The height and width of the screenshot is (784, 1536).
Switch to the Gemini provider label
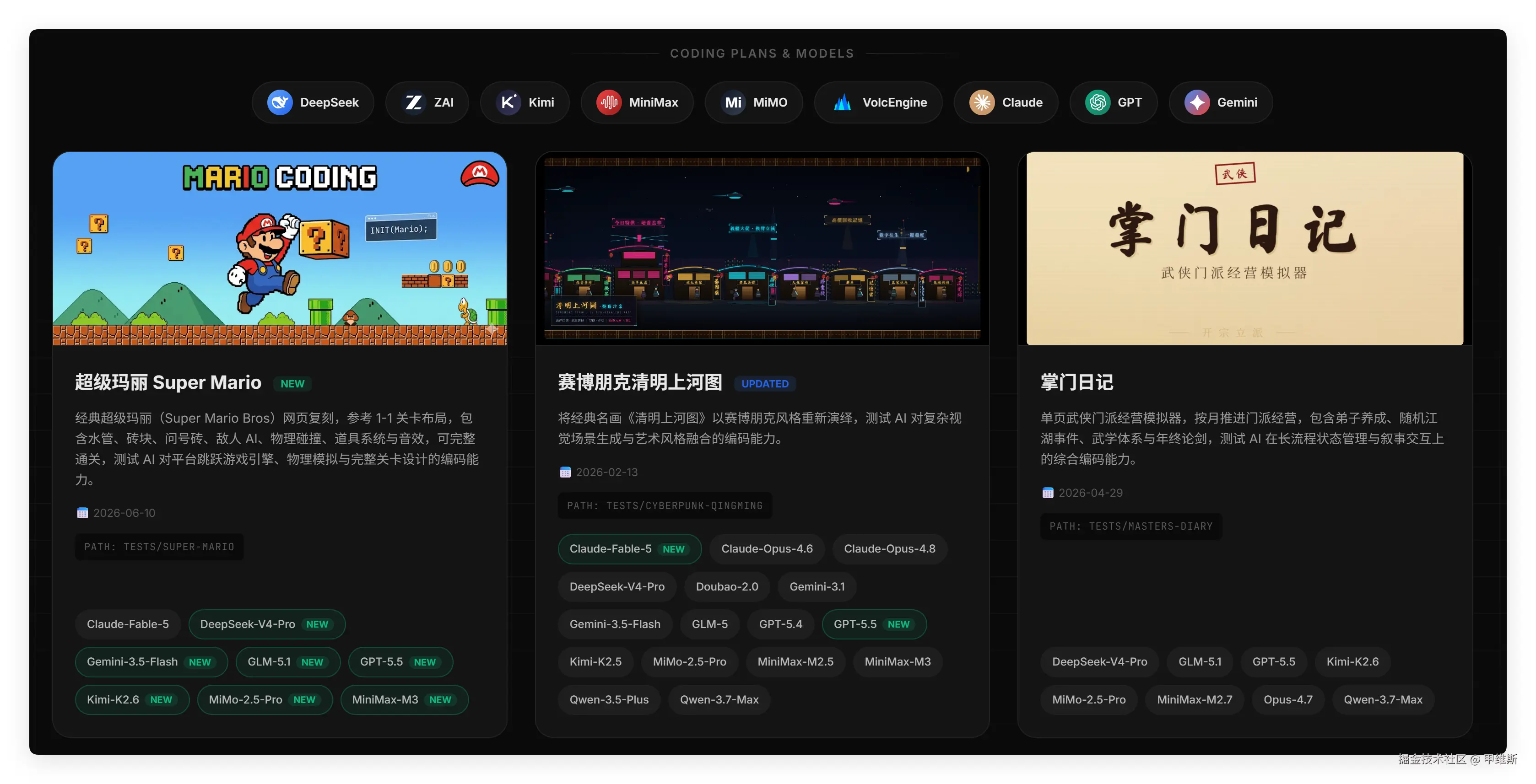[1237, 102]
